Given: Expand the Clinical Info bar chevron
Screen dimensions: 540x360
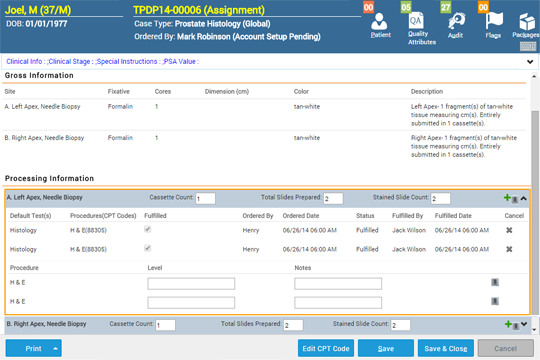Looking at the screenshot, I should click(x=530, y=62).
